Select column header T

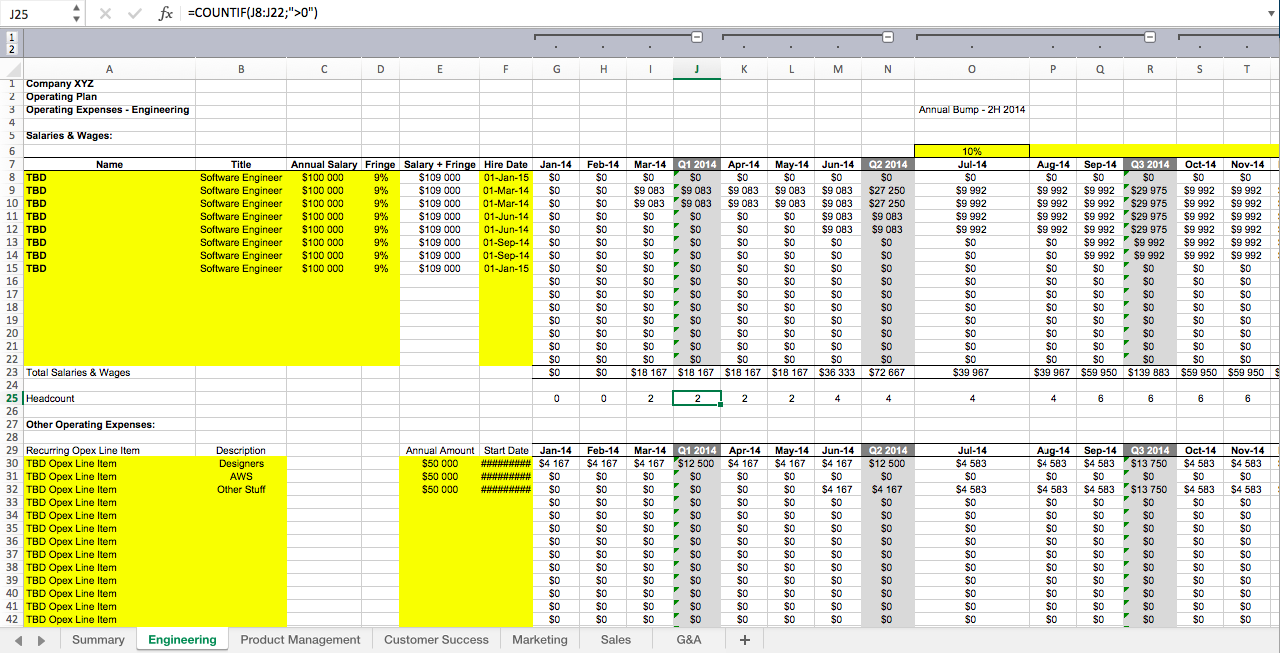click(1246, 68)
